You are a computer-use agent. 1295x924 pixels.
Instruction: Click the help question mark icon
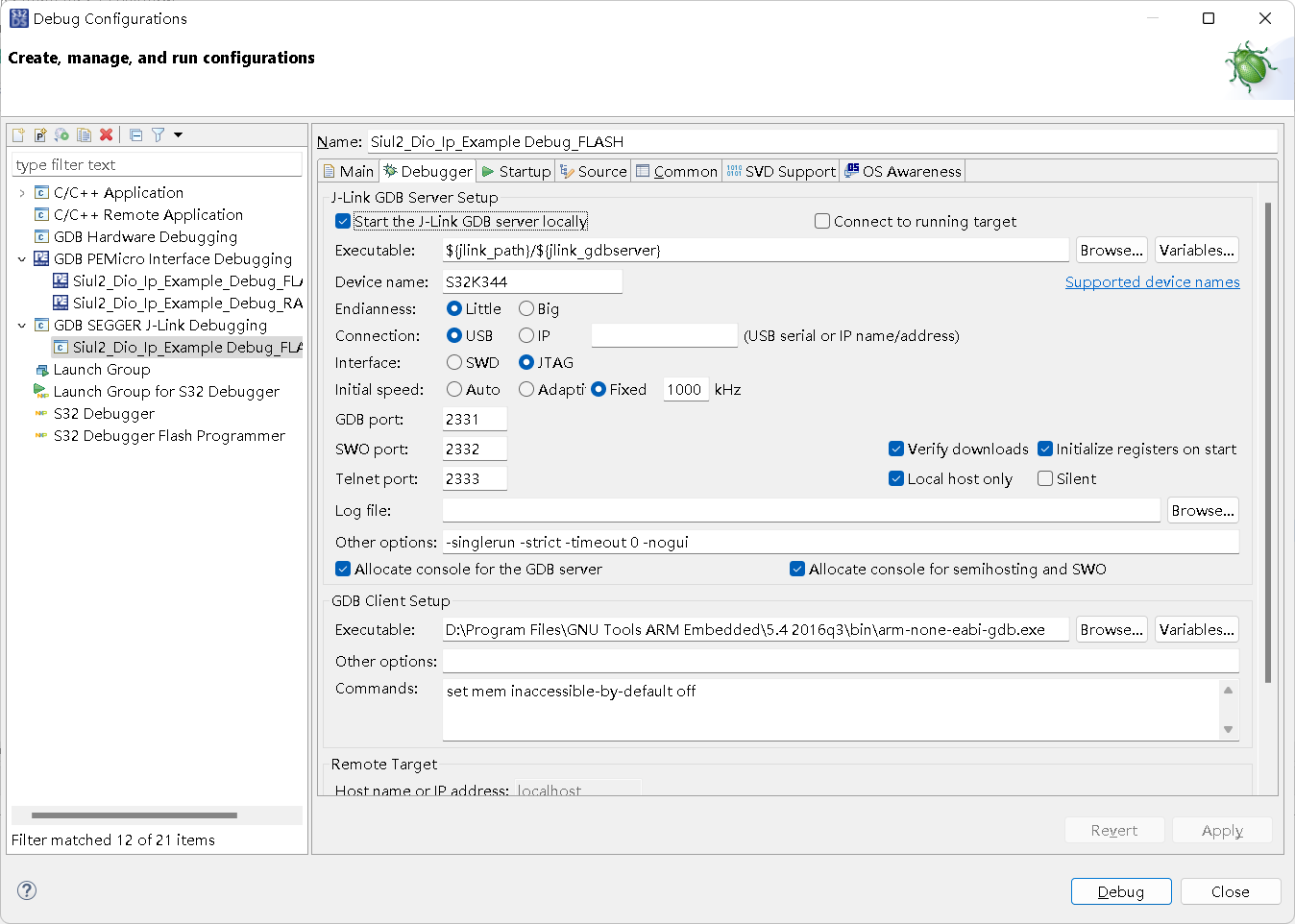pyautogui.click(x=27, y=890)
